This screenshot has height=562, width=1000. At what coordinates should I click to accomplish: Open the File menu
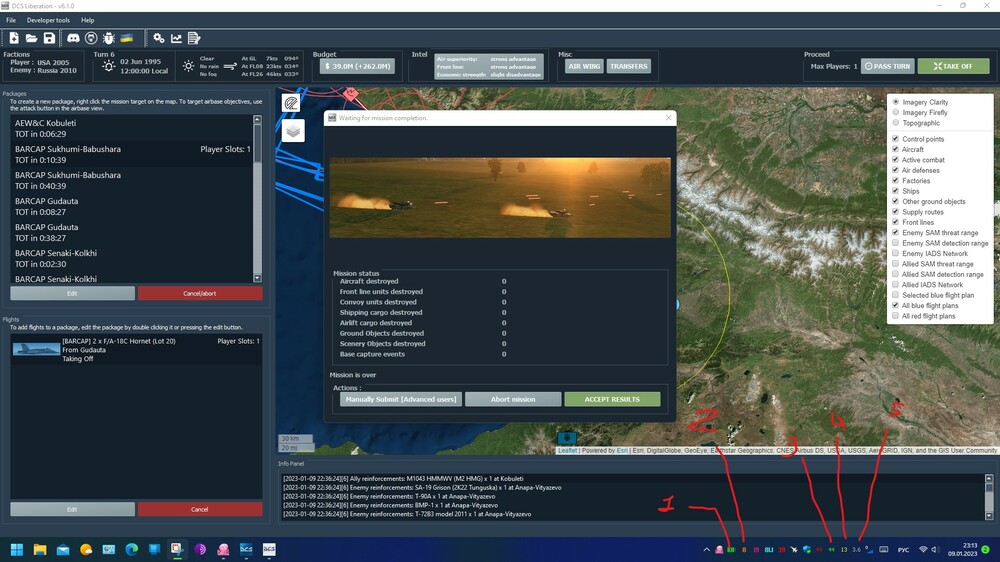point(11,20)
